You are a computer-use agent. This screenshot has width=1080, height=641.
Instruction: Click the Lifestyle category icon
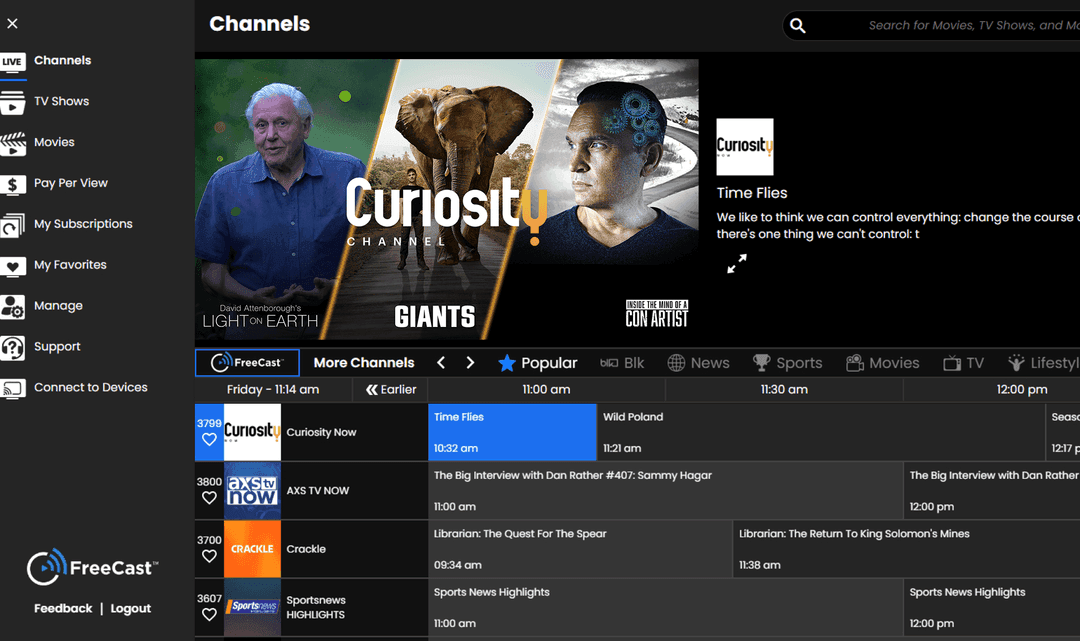(1016, 363)
